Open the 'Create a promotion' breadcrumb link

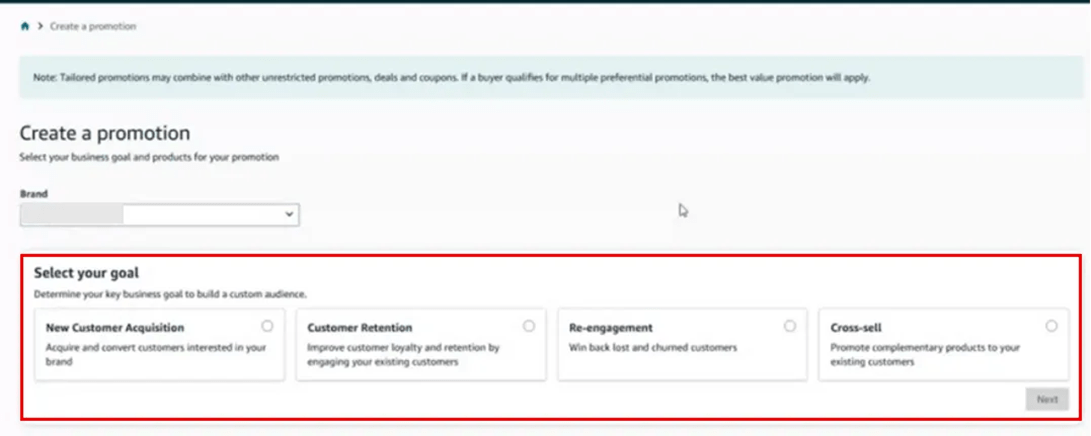pos(93,26)
